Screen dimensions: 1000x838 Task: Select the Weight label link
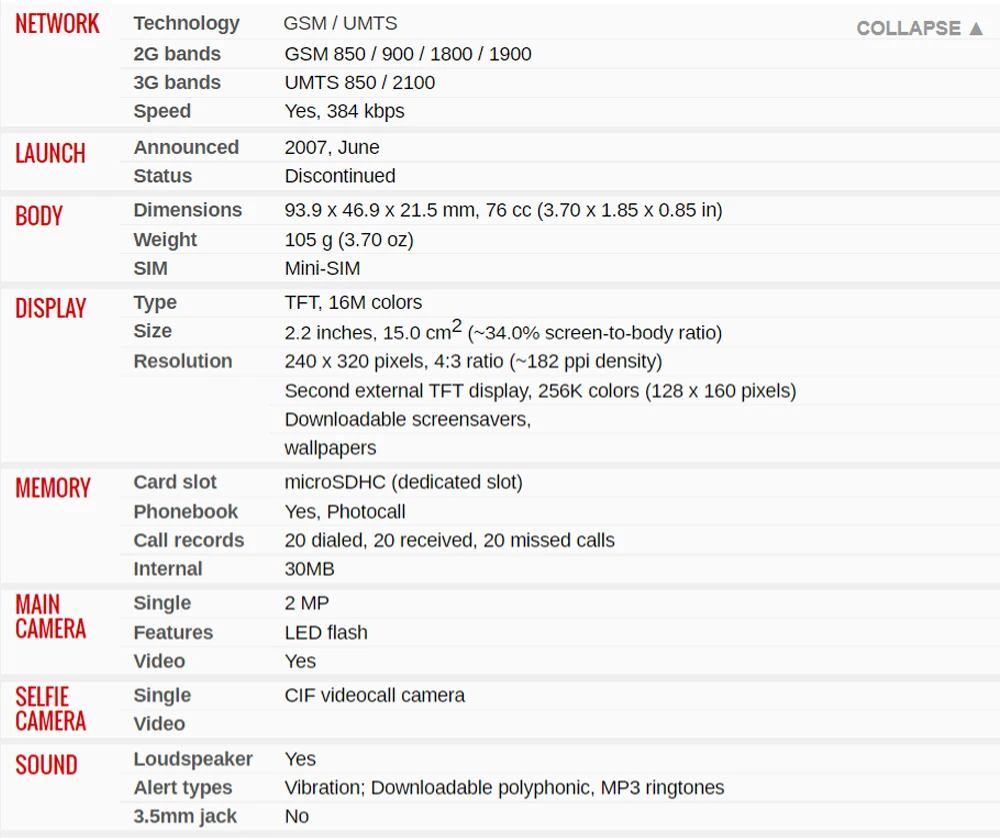tap(165, 240)
